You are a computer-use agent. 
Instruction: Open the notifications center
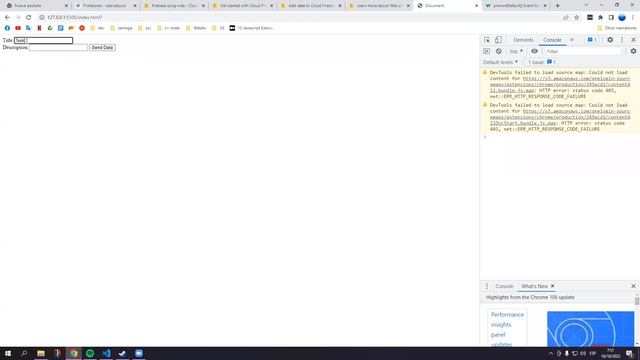(630, 353)
